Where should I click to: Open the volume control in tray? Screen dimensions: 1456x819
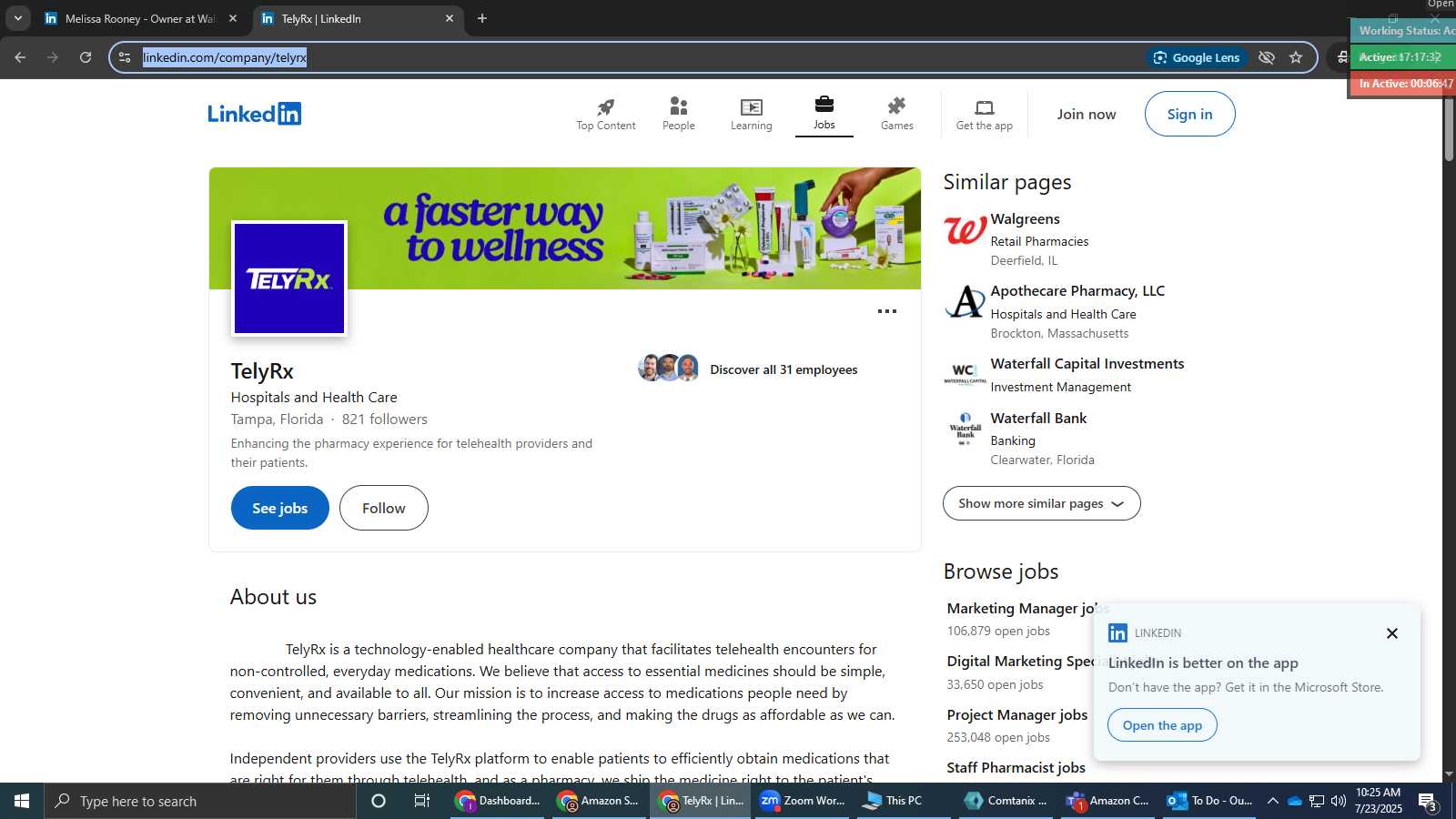pyautogui.click(x=1339, y=801)
